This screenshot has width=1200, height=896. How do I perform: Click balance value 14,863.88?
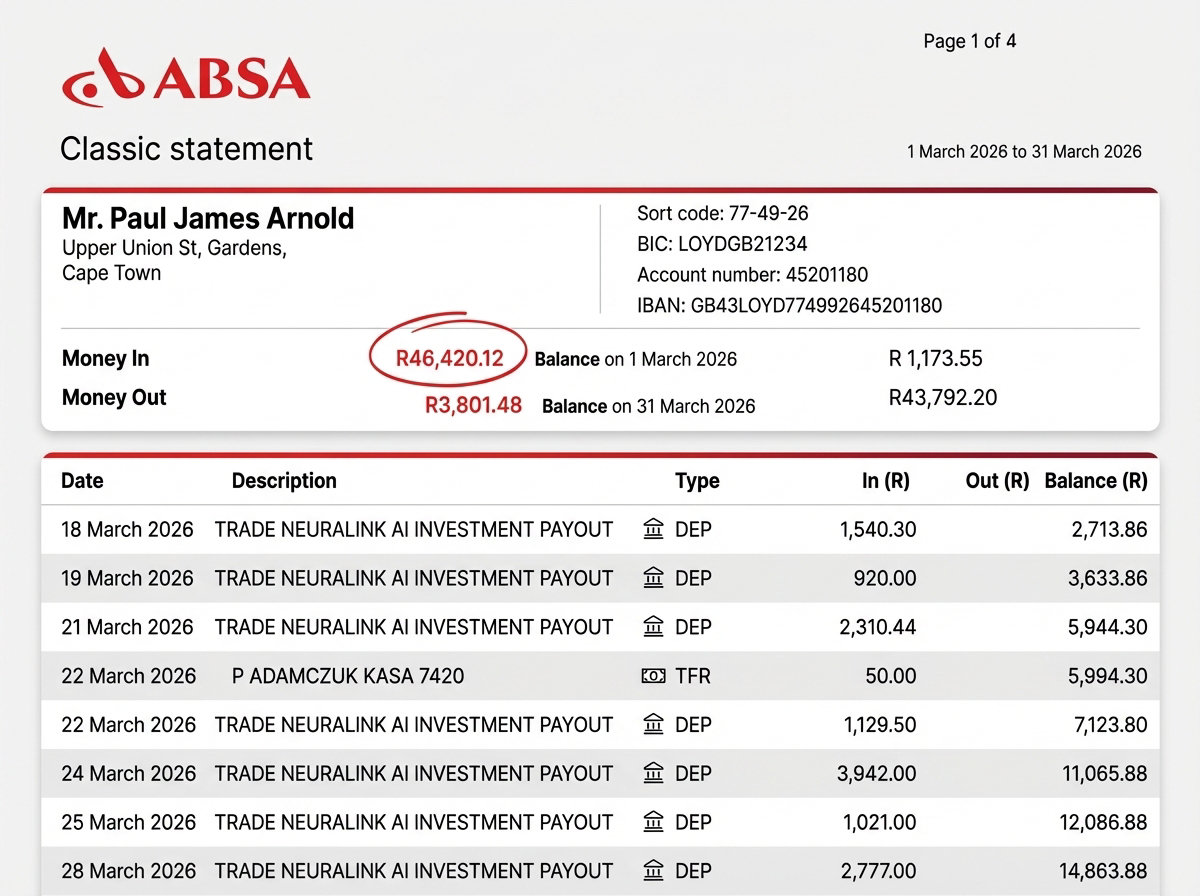click(x=1105, y=871)
